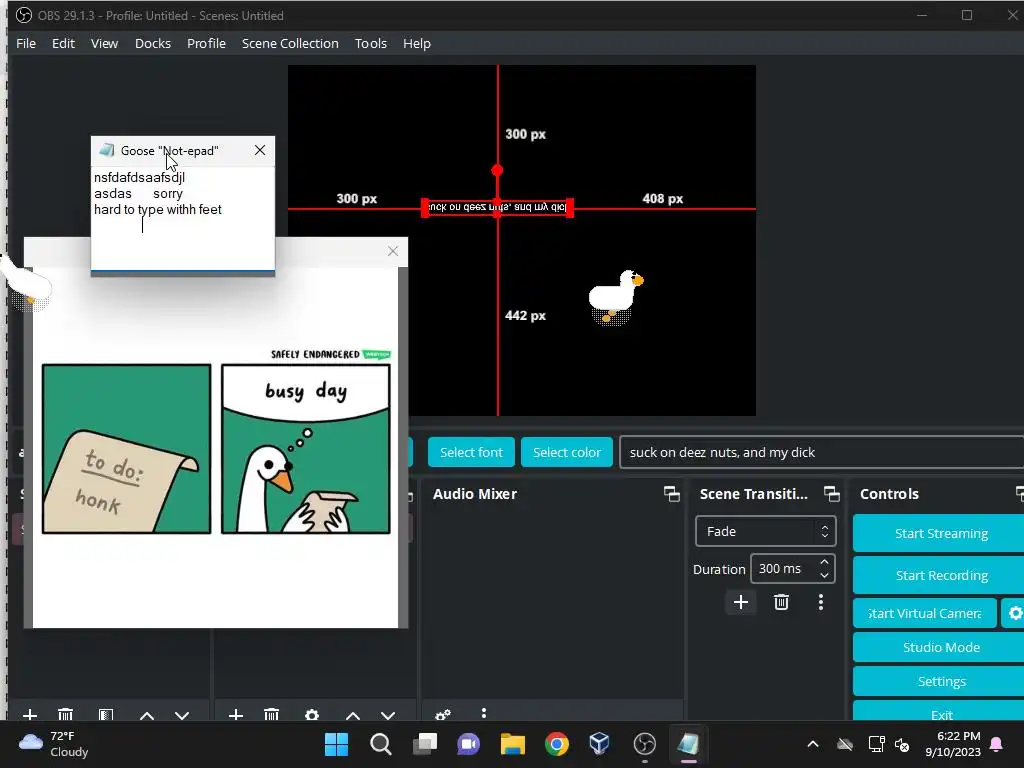
Task: Launch Chat from the taskbar
Action: [x=468, y=744]
